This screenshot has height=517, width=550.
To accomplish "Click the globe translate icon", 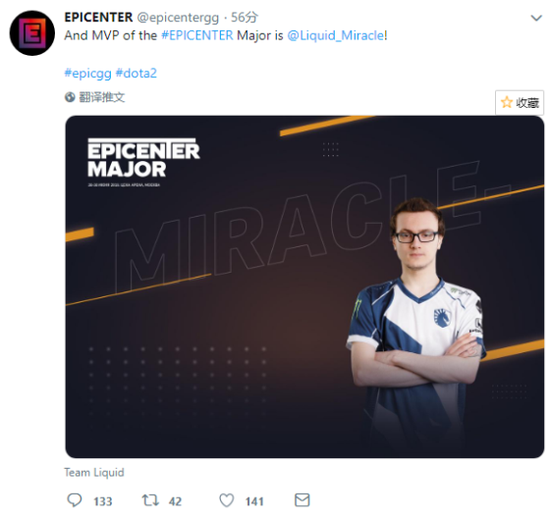I will coord(70,97).
